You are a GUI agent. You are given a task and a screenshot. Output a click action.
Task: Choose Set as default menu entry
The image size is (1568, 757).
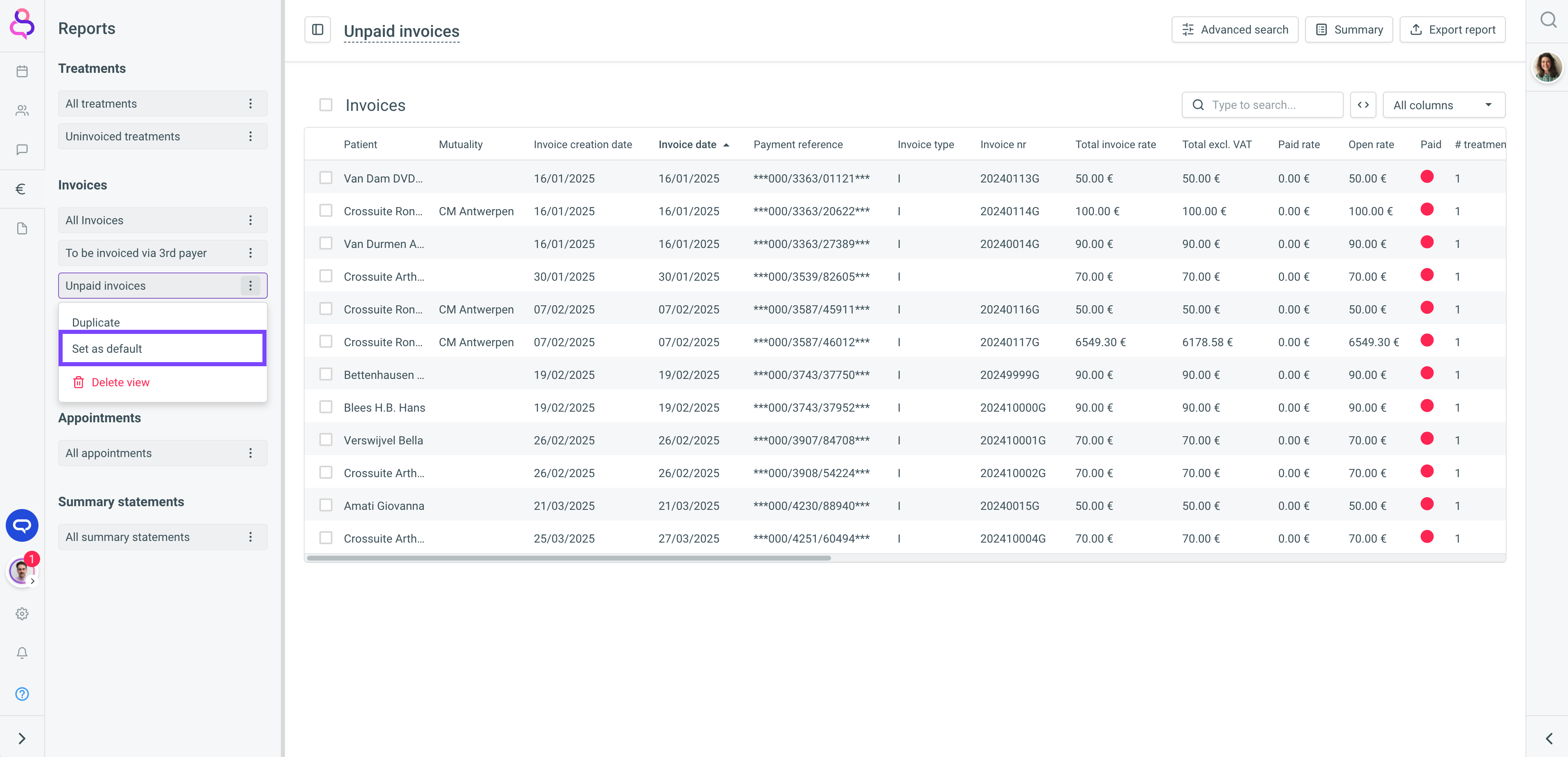point(163,348)
